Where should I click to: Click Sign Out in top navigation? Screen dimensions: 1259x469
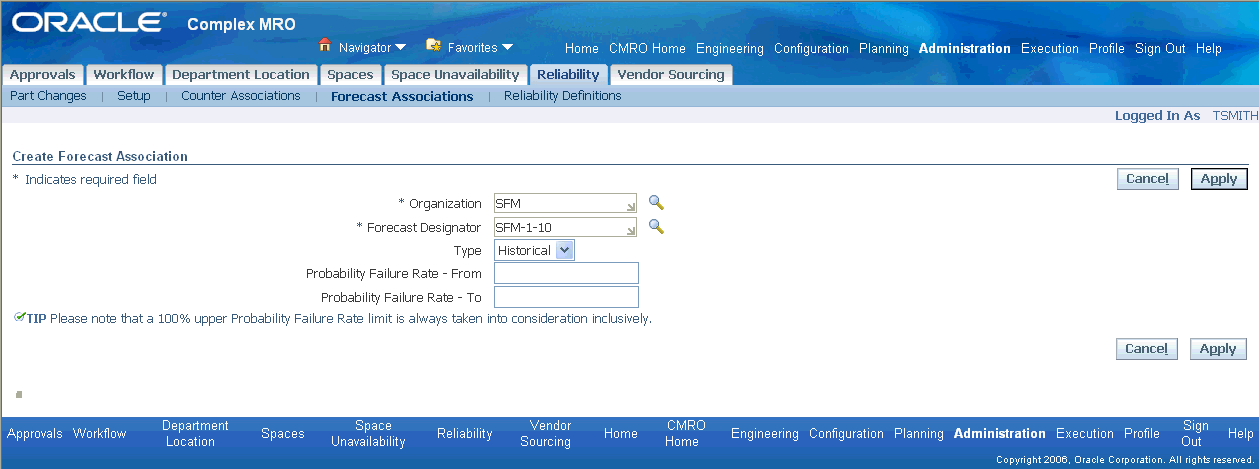pyautogui.click(x=1160, y=48)
